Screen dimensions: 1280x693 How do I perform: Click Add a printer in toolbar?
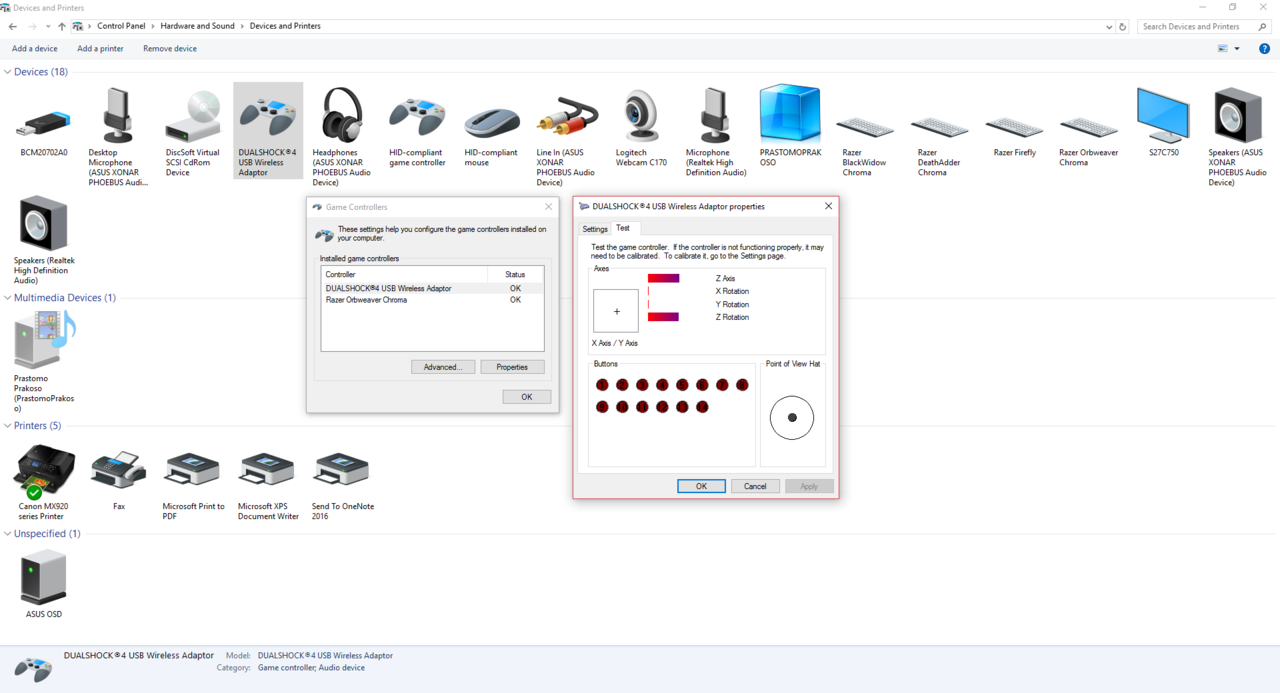(100, 49)
